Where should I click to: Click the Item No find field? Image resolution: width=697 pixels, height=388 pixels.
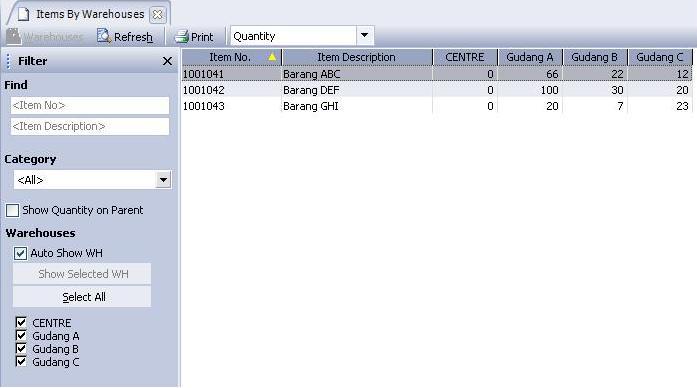tap(90, 105)
